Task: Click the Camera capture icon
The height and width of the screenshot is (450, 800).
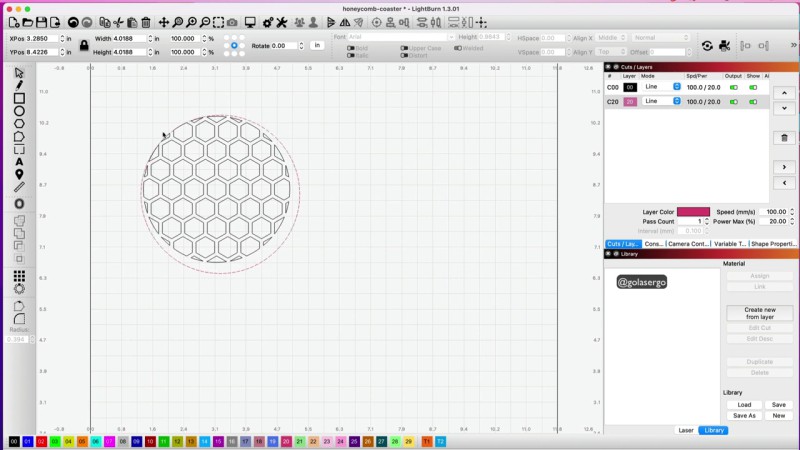Action: click(x=232, y=22)
